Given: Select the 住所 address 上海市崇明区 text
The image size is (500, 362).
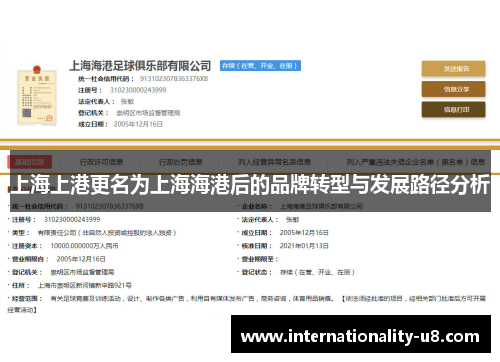Looking at the screenshot, I should click(x=85, y=285).
